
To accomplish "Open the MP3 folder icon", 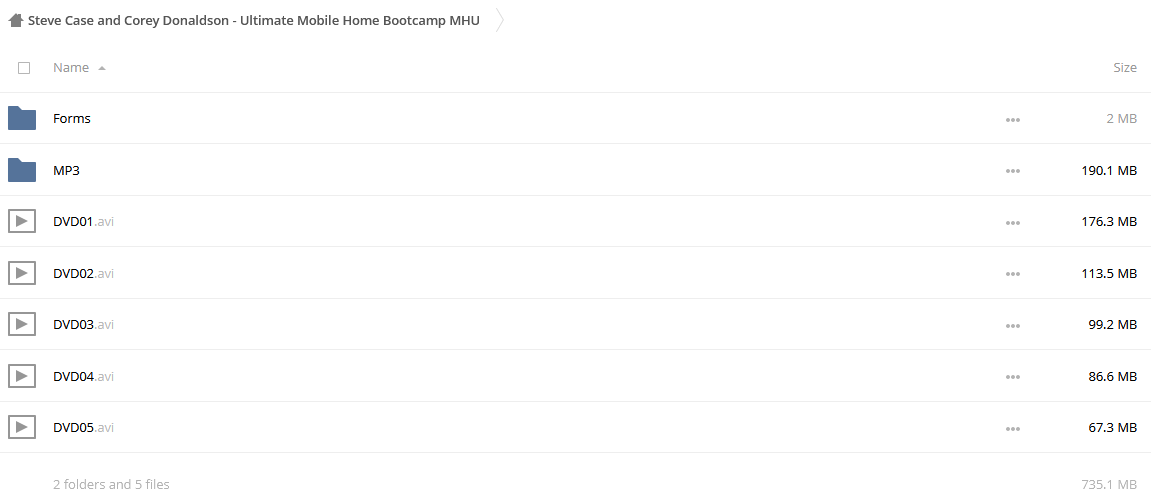I will click(22, 170).
